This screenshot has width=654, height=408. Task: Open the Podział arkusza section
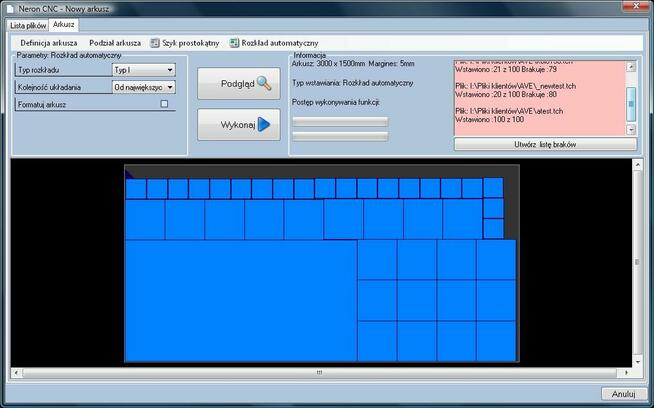pos(115,44)
